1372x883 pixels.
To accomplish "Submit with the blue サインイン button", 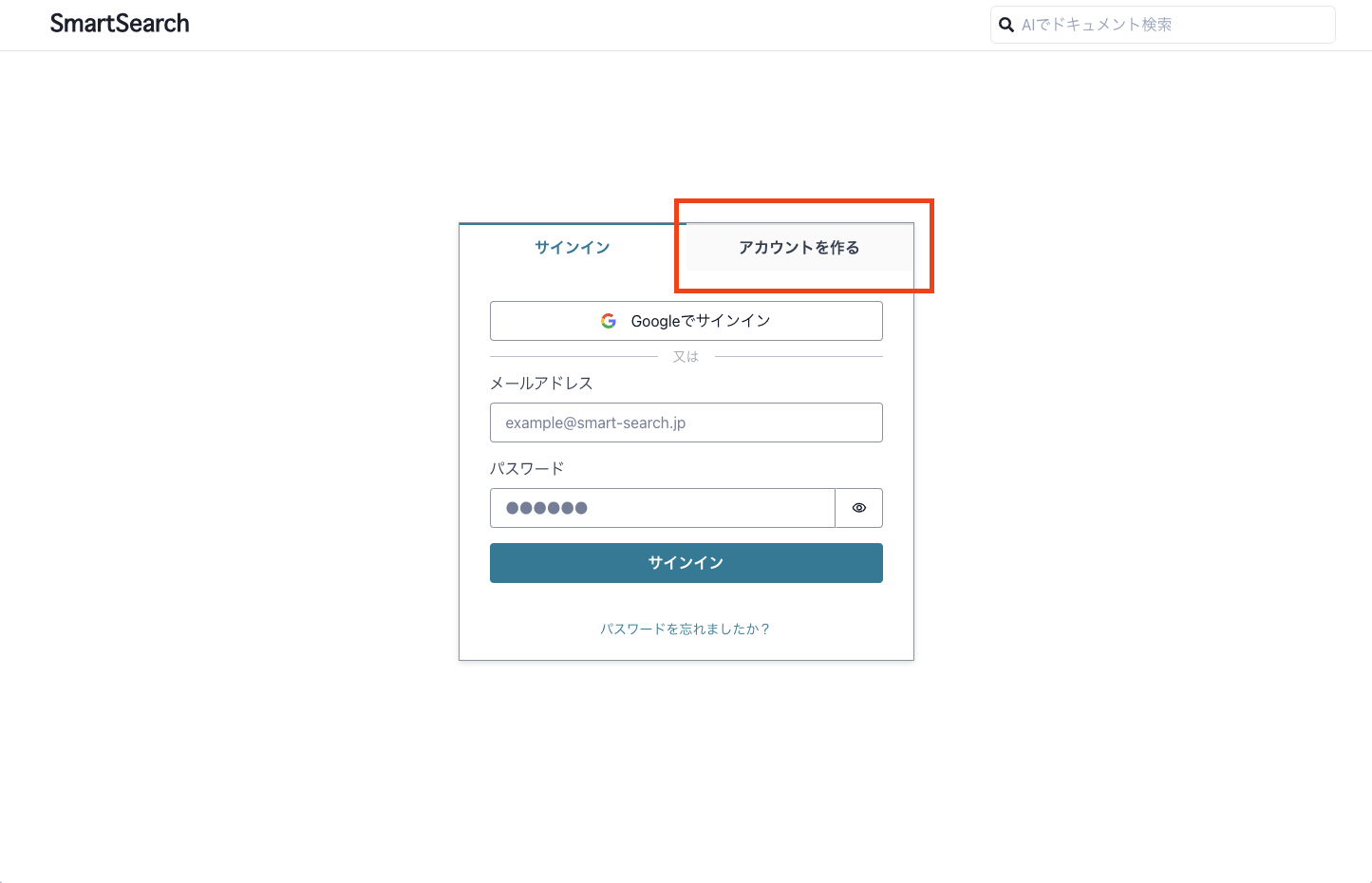I will 686,563.
